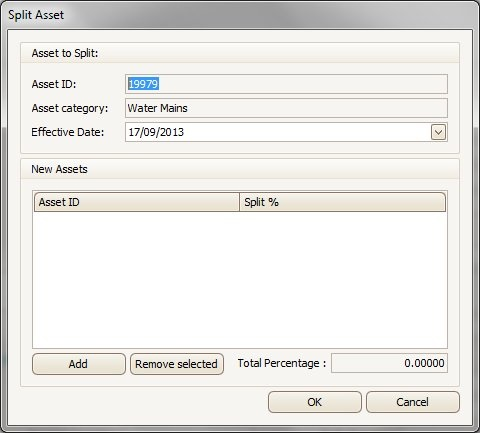Click the Total Percentage : label
Viewport: 480px width, 433px height.
(282, 363)
